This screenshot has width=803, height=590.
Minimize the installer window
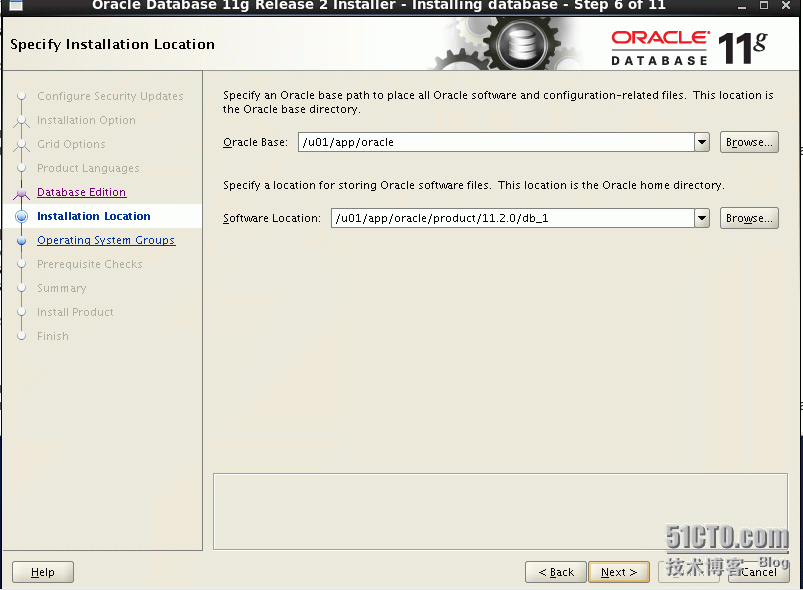pos(742,5)
